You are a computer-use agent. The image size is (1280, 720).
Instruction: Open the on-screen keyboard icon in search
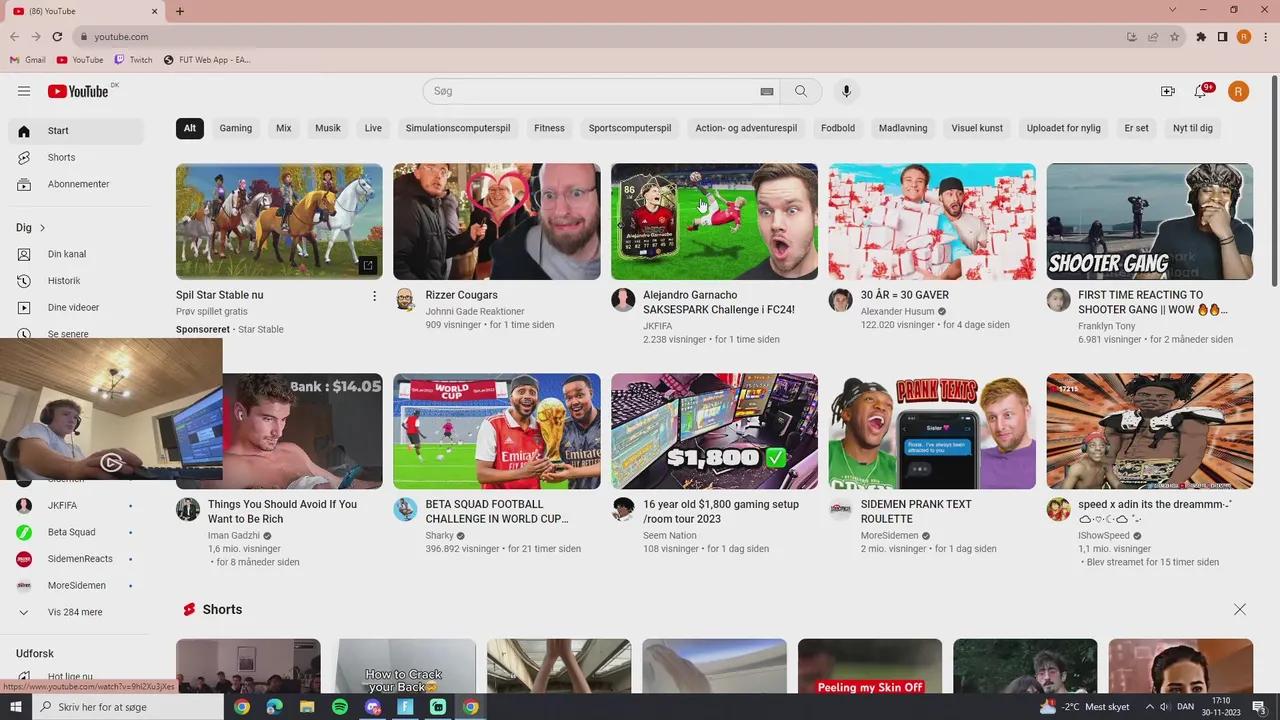(x=767, y=91)
